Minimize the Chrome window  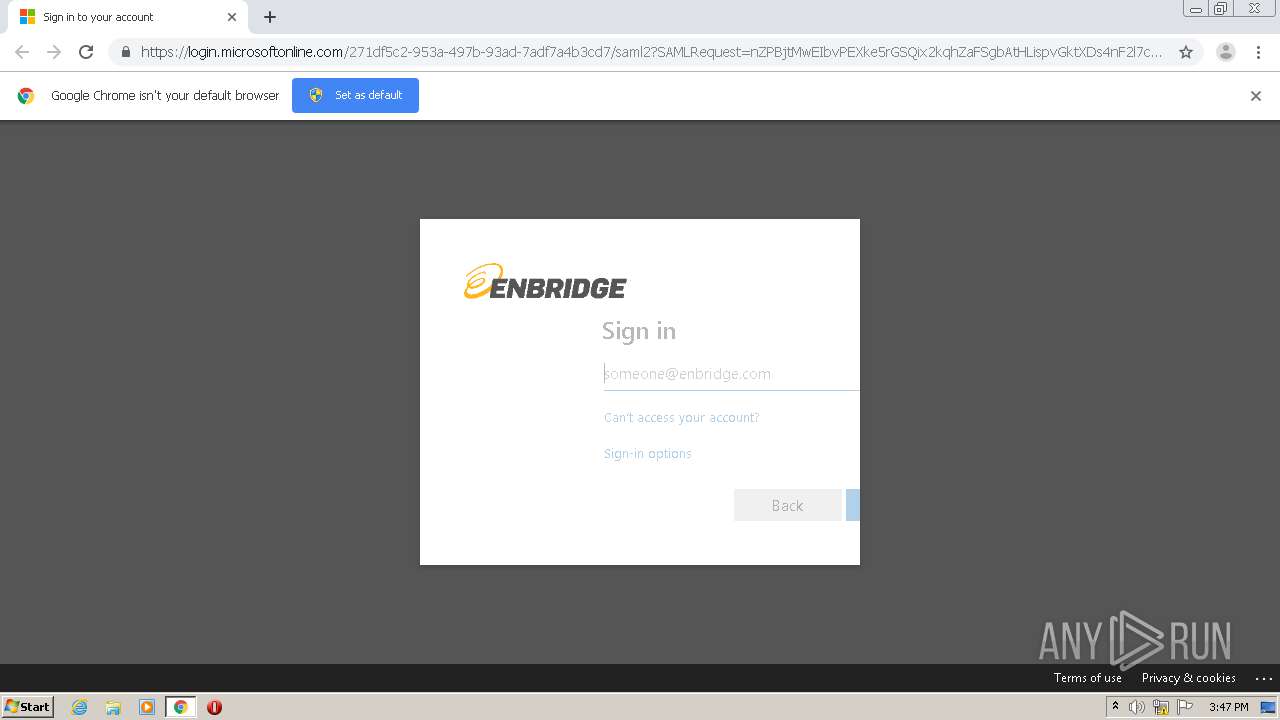[x=1196, y=8]
